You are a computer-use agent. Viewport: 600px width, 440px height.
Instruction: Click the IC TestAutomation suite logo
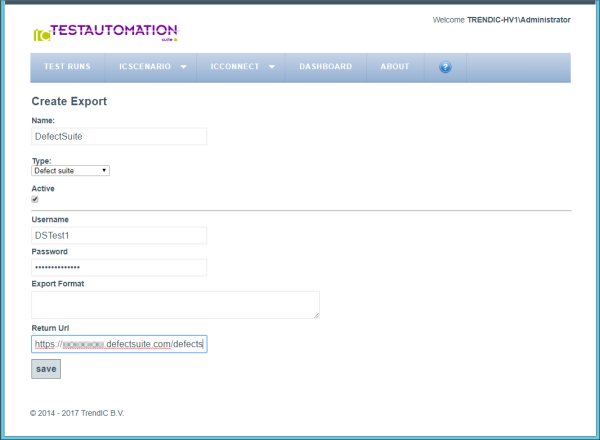pos(105,34)
